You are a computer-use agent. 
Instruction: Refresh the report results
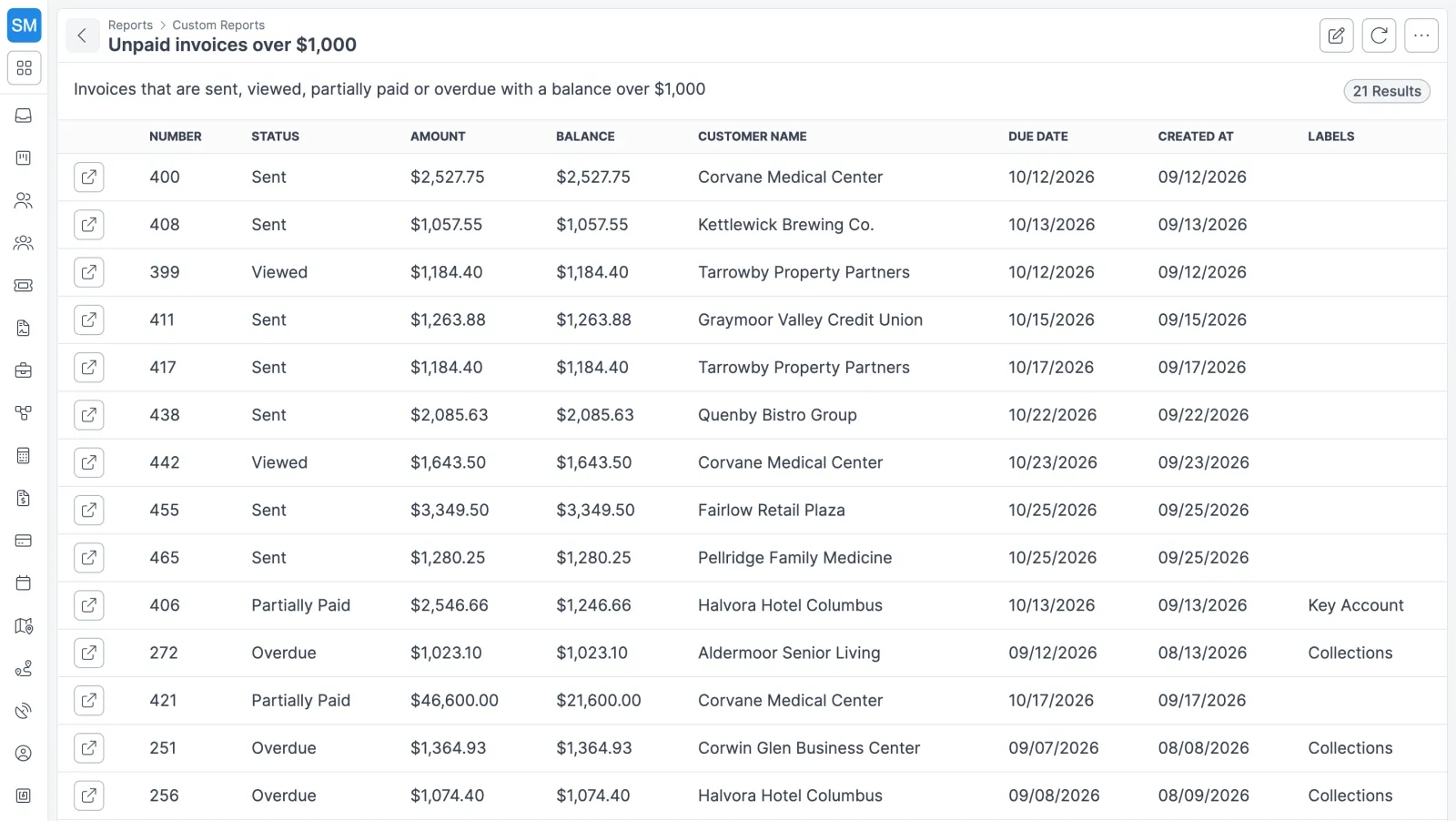[x=1379, y=35]
